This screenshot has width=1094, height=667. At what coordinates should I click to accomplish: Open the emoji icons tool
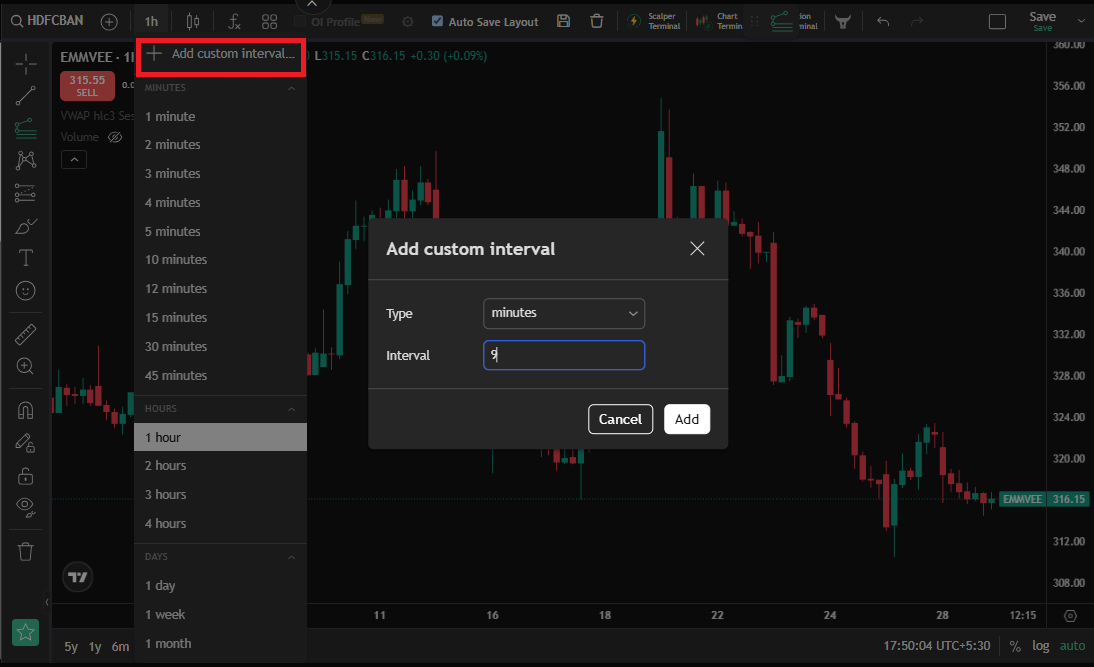[x=26, y=290]
